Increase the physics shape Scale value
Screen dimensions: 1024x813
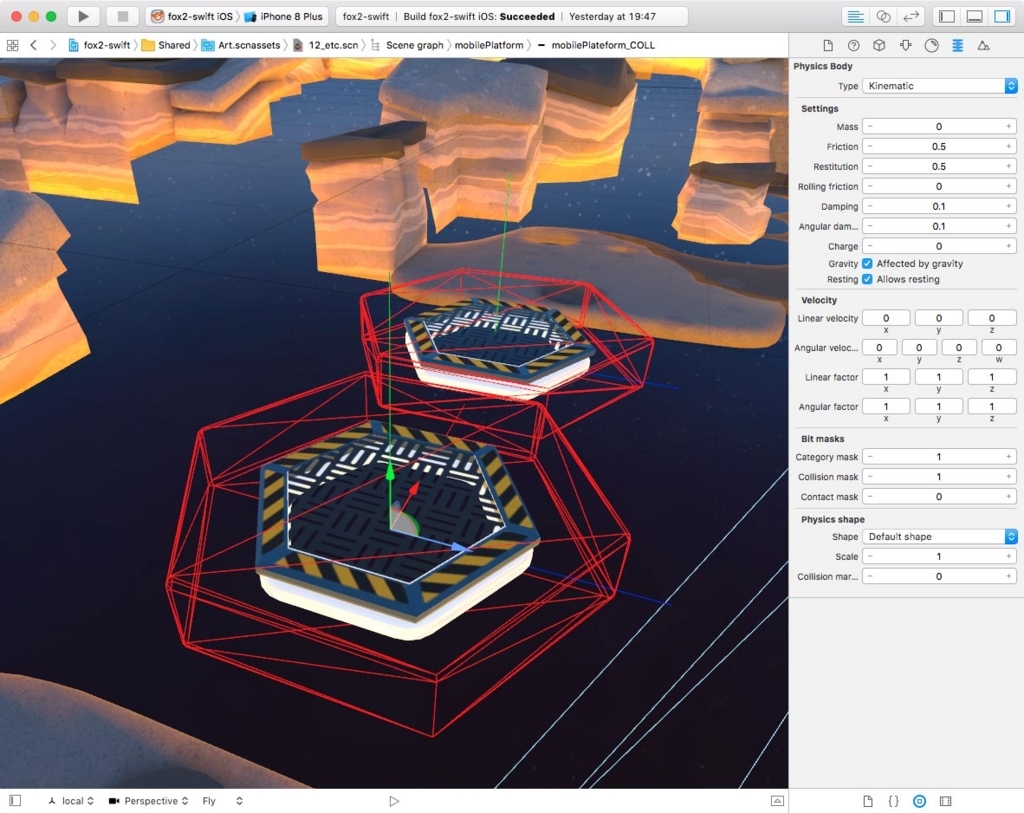coord(1008,556)
